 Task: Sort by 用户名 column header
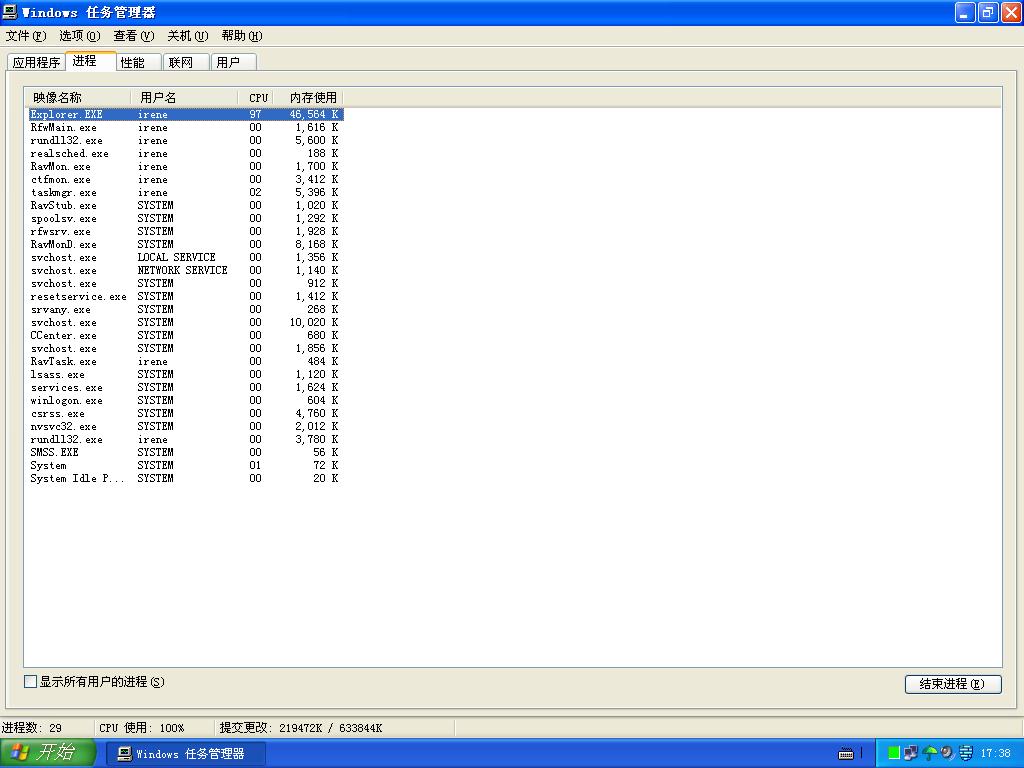pyautogui.click(x=185, y=98)
